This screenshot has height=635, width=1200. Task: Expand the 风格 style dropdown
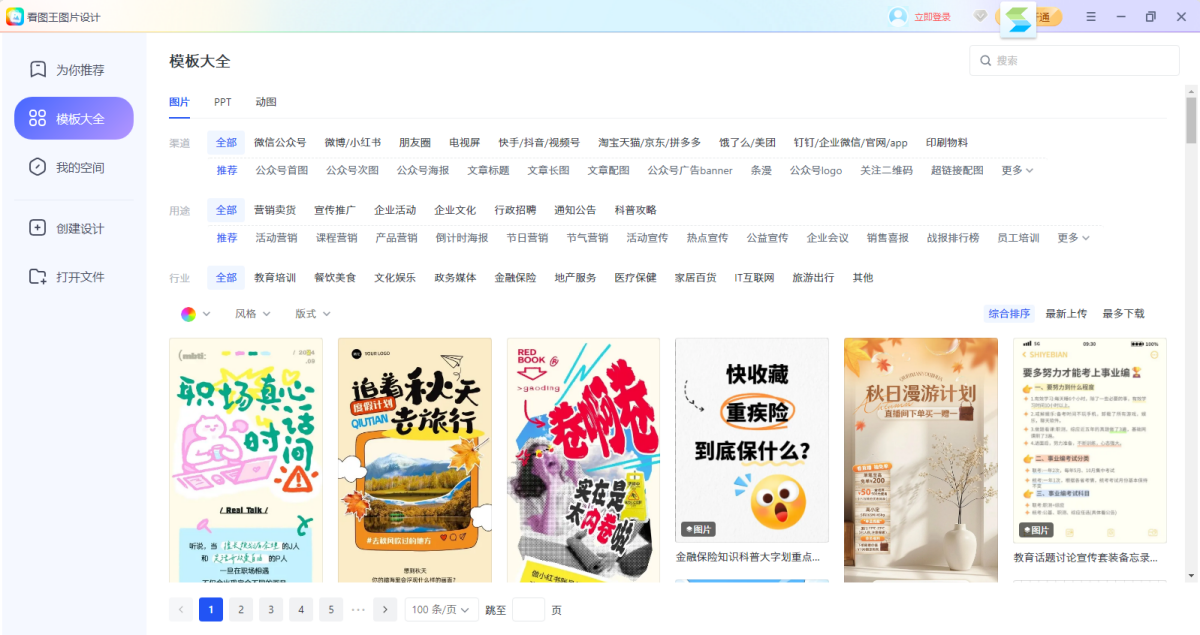click(253, 314)
